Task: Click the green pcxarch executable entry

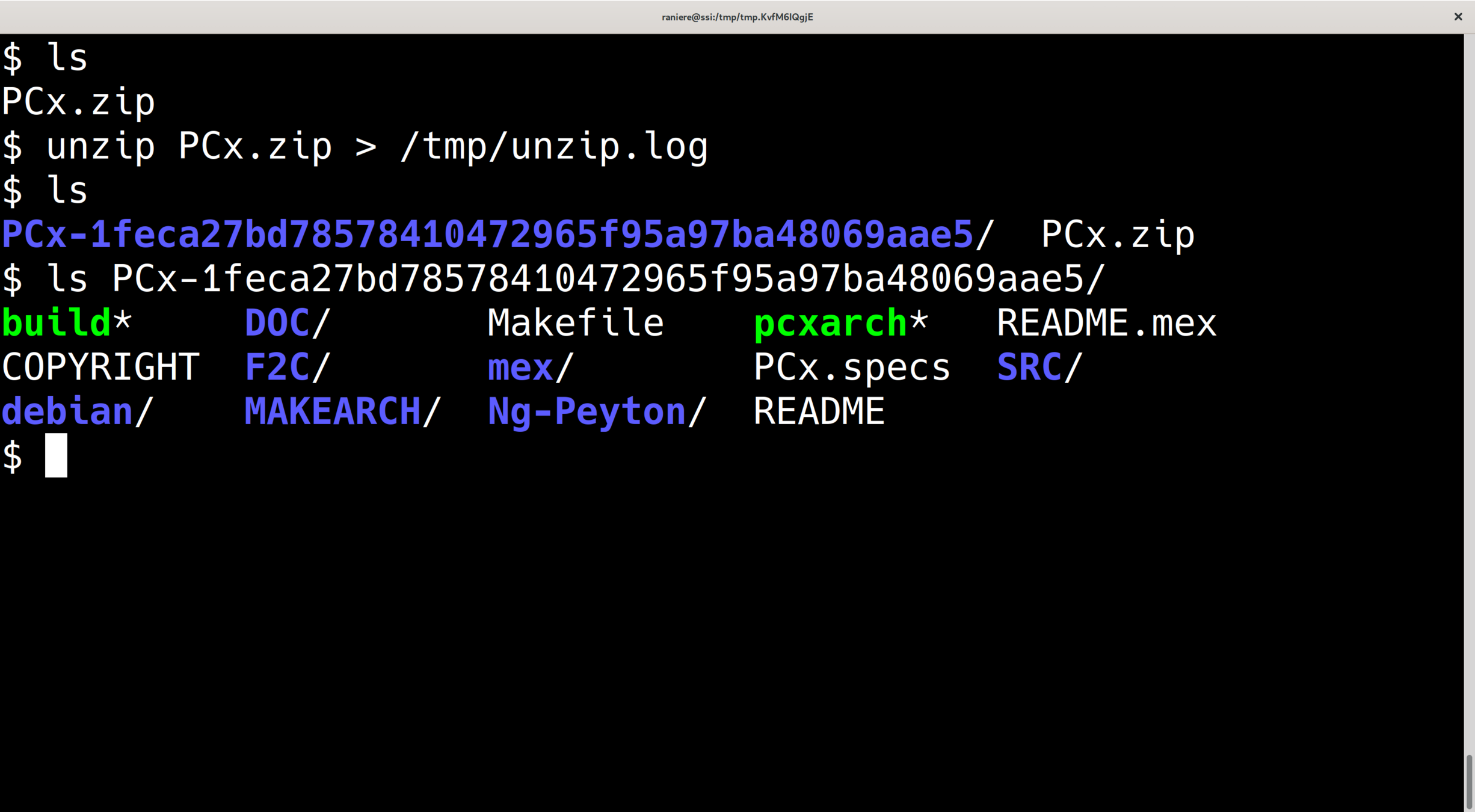Action: 830,323
